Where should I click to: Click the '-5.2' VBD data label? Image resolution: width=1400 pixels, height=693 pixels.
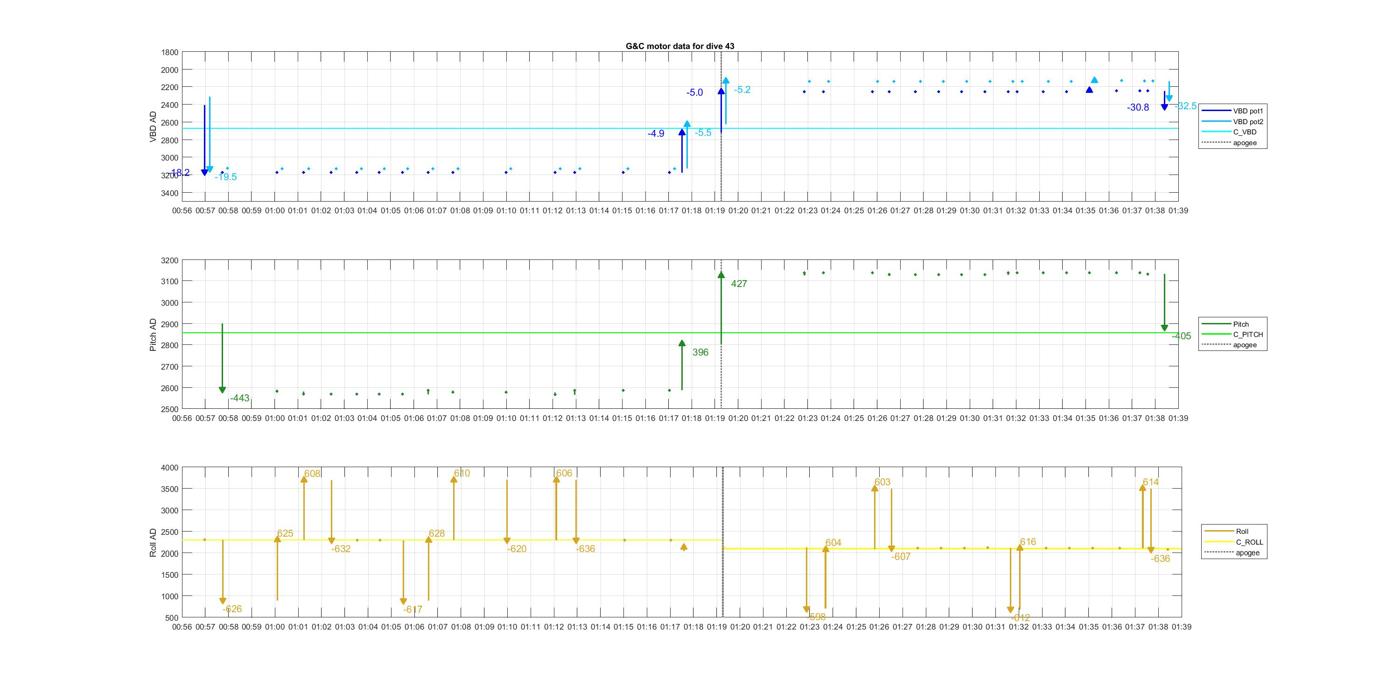pos(742,90)
